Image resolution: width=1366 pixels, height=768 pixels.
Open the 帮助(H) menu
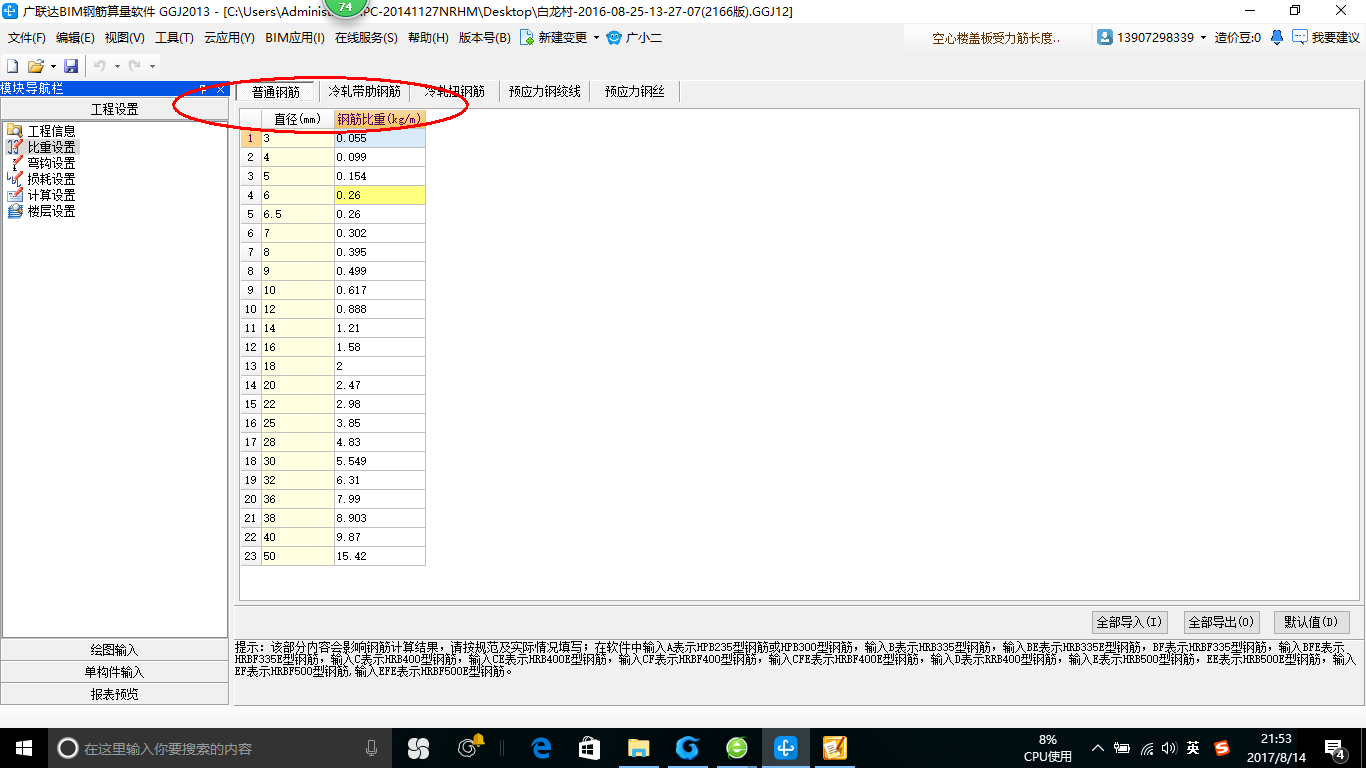(x=428, y=38)
